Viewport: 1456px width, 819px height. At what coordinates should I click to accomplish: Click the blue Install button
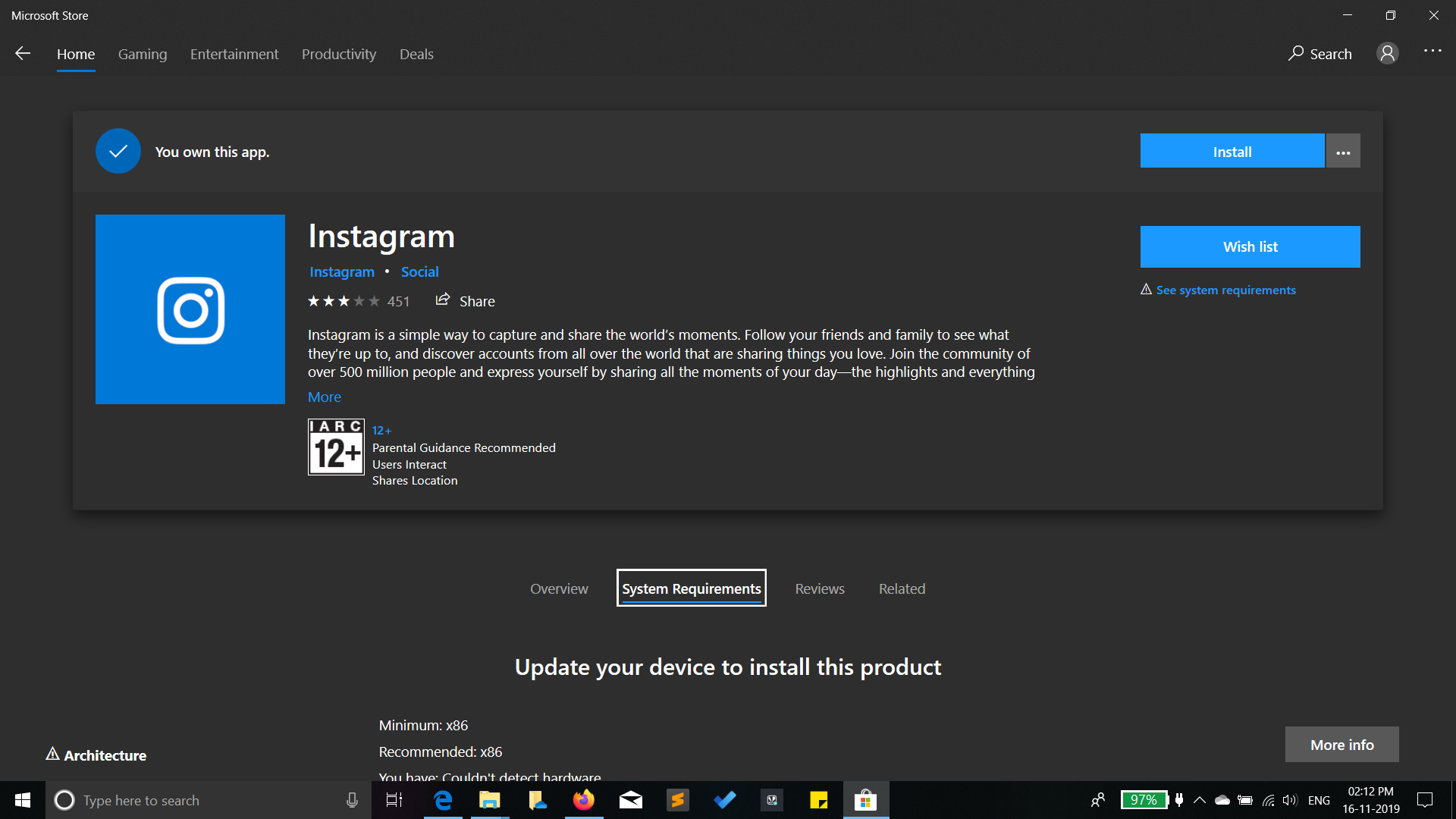[1232, 152]
